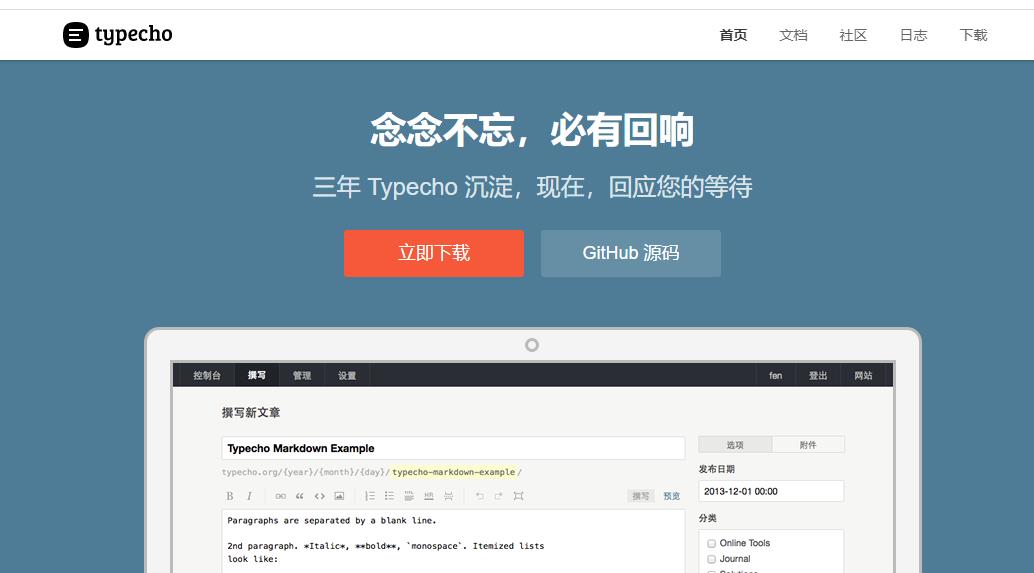Click inside the Markdown content text area

point(453,541)
